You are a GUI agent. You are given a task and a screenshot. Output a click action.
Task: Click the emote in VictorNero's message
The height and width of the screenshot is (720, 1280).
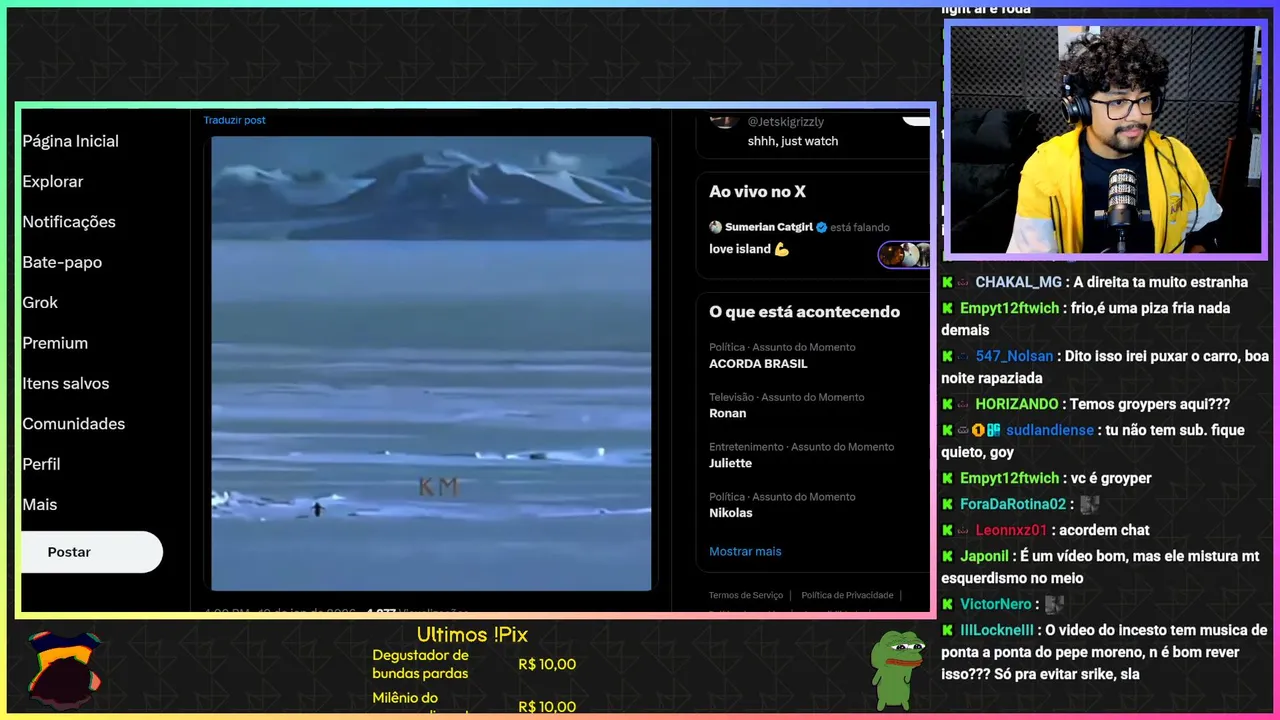coord(1054,605)
